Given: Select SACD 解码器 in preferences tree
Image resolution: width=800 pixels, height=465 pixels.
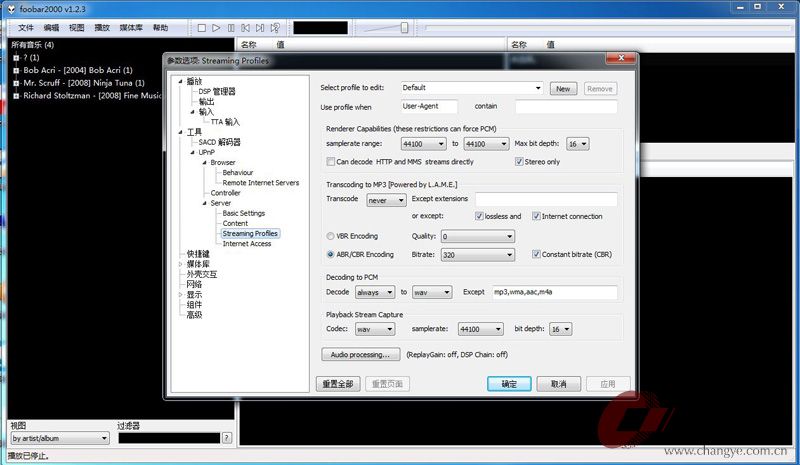Looking at the screenshot, I should click(219, 142).
